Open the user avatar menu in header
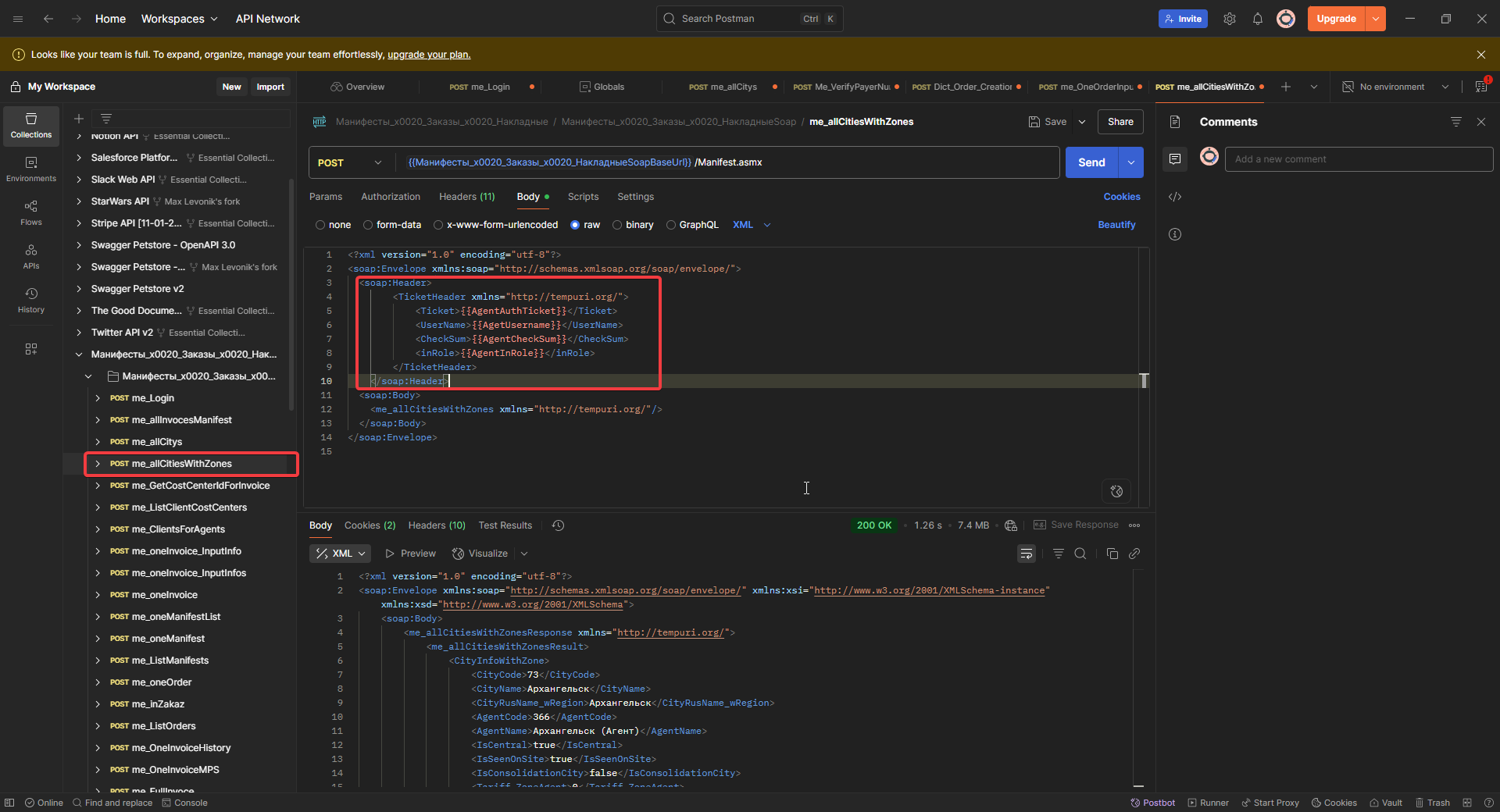The image size is (1500, 812). click(1286, 19)
